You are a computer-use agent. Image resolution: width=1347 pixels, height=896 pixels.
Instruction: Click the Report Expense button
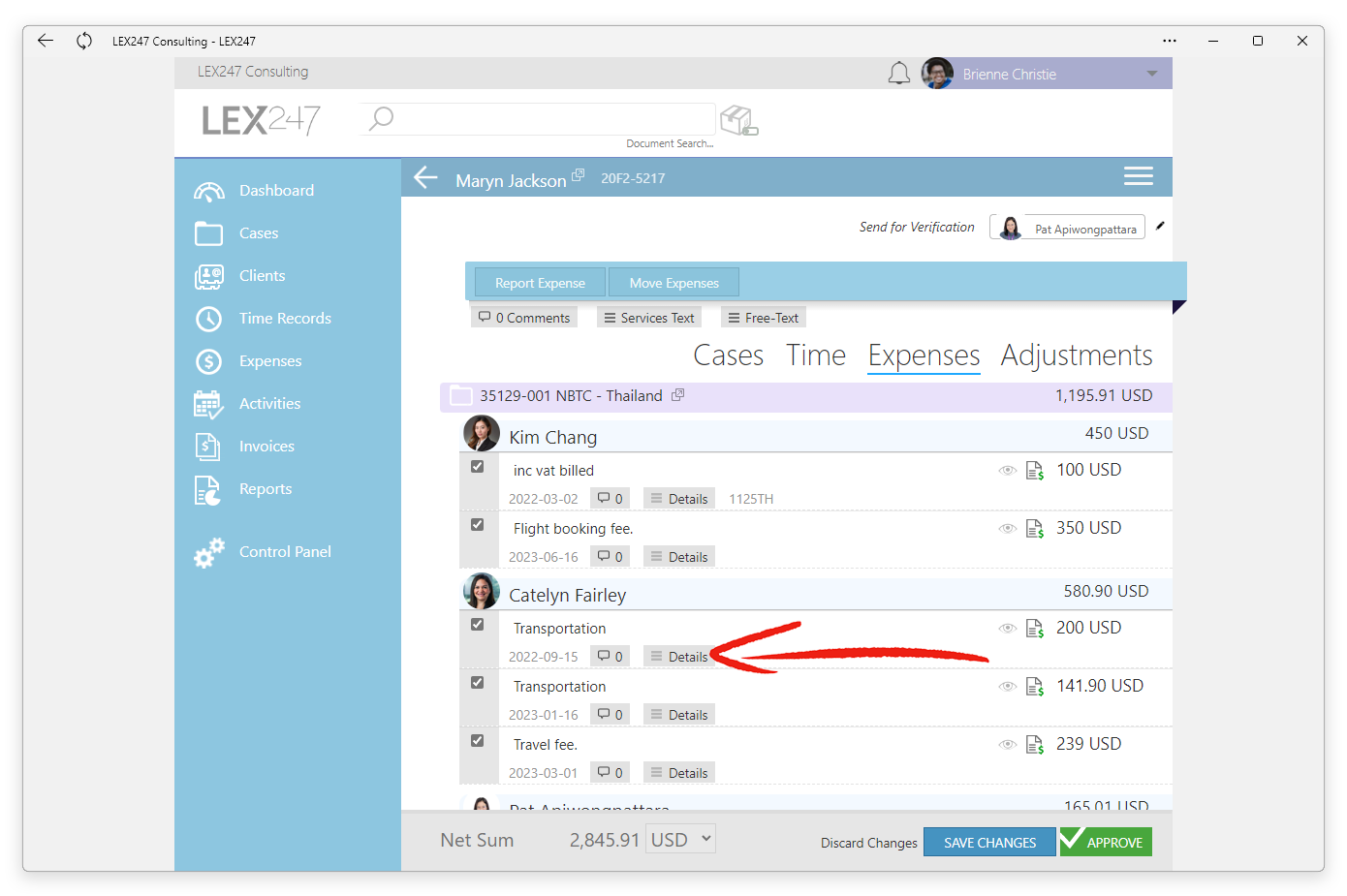[540, 283]
